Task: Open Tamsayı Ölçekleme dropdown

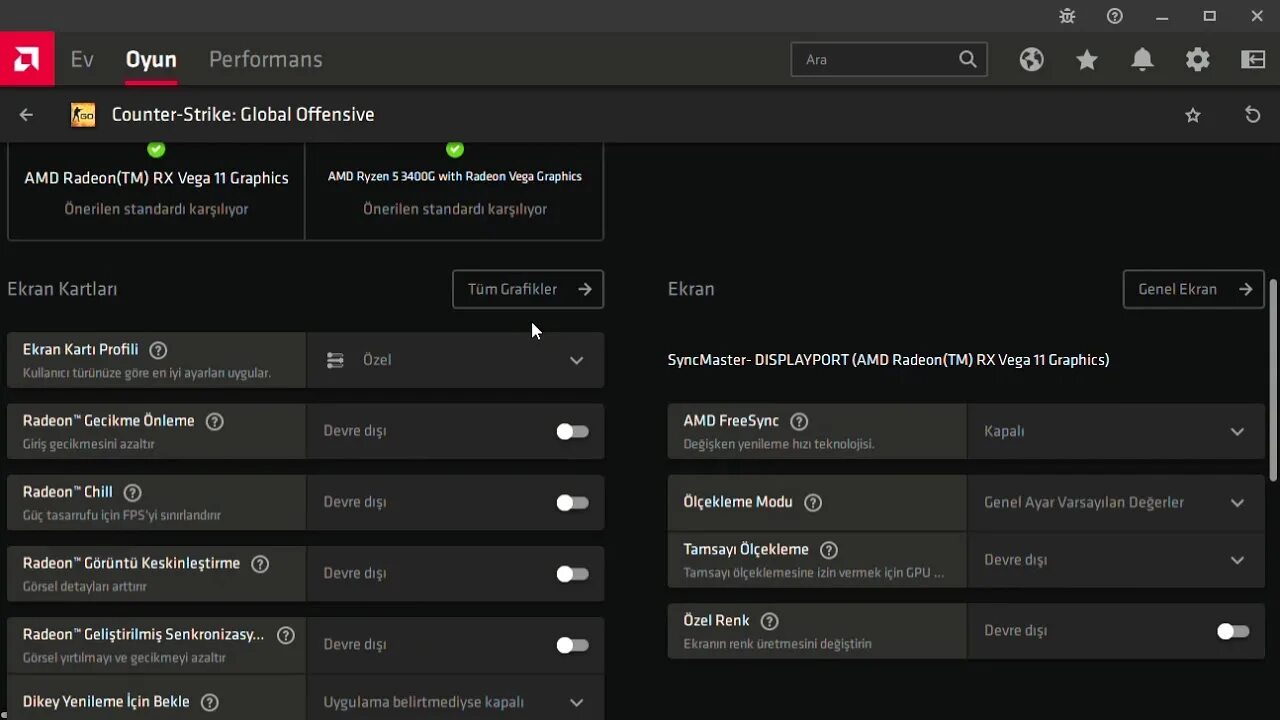Action: click(1116, 560)
